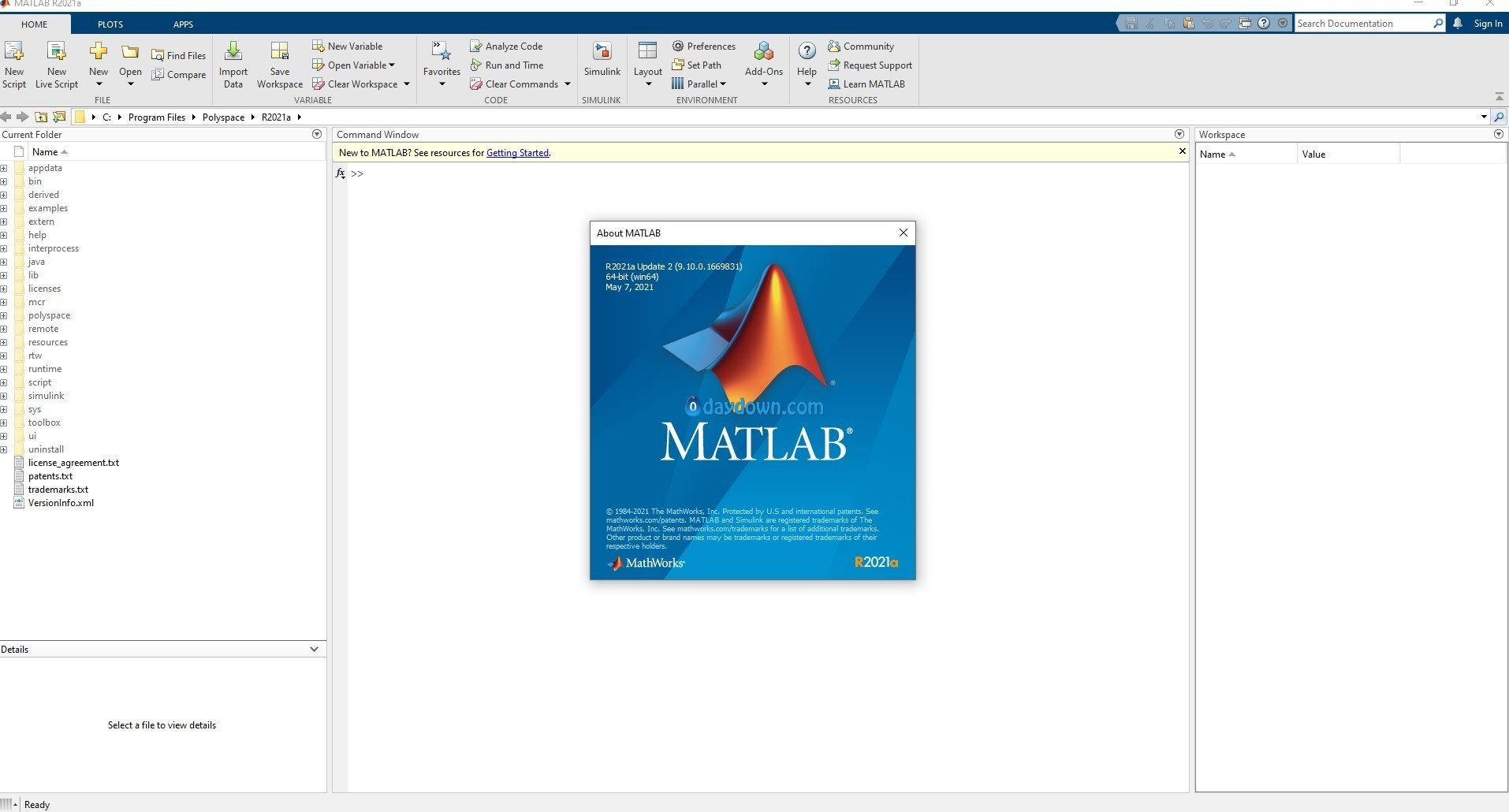Expand the Open Variable dropdown
The width and height of the screenshot is (1509, 812).
[x=392, y=65]
